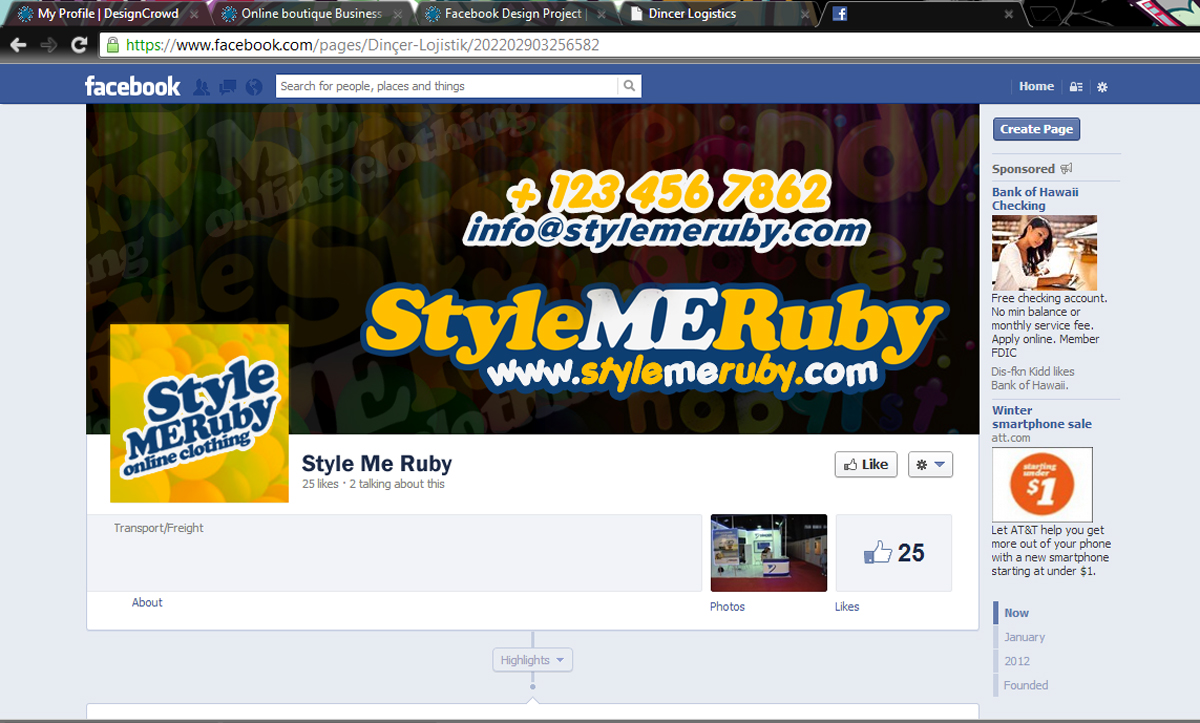The image size is (1200, 723).
Task: Click the Home link in header
Action: tap(1036, 86)
